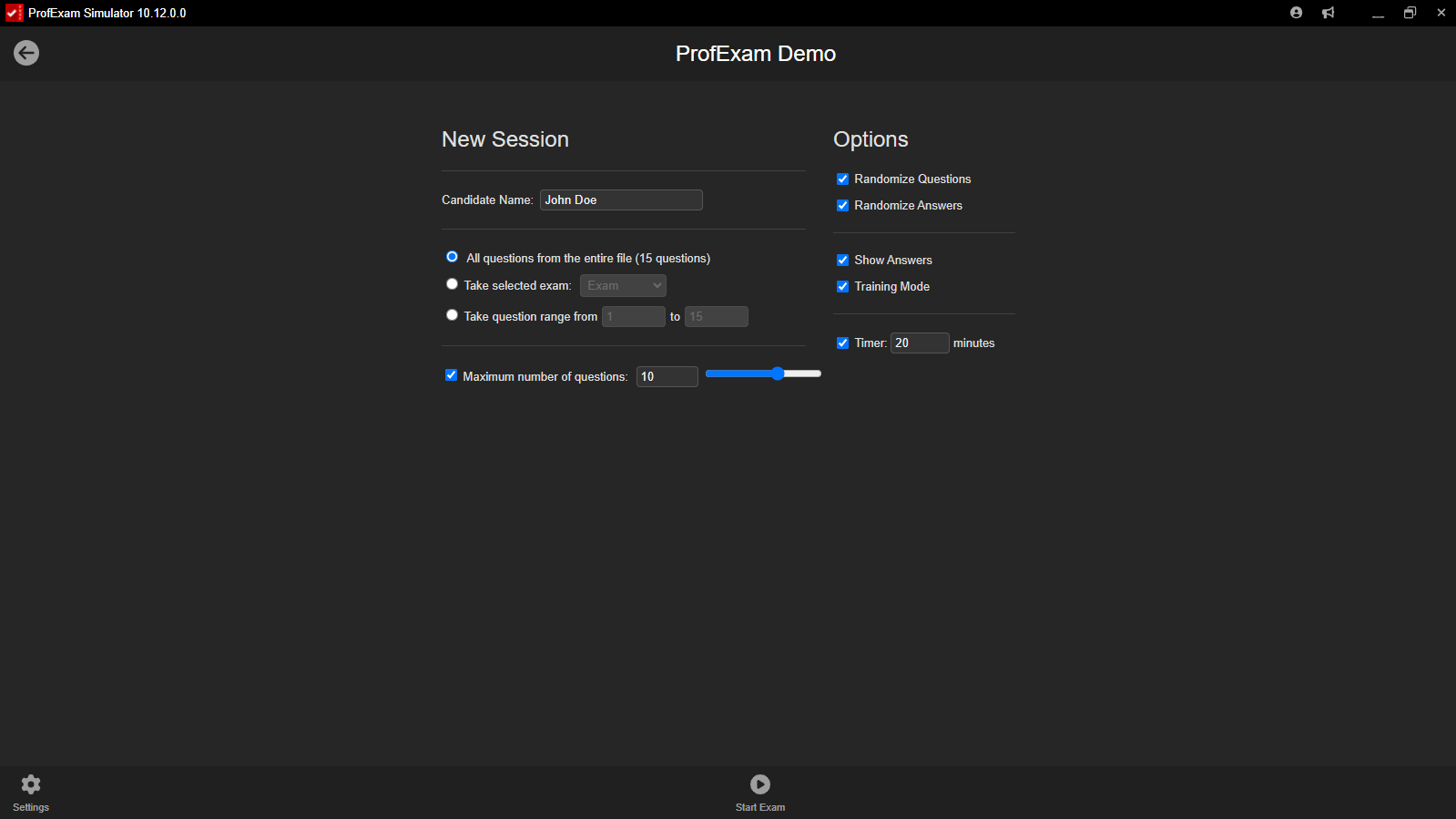
Task: Open the Exam dropdown list
Action: pos(623,285)
